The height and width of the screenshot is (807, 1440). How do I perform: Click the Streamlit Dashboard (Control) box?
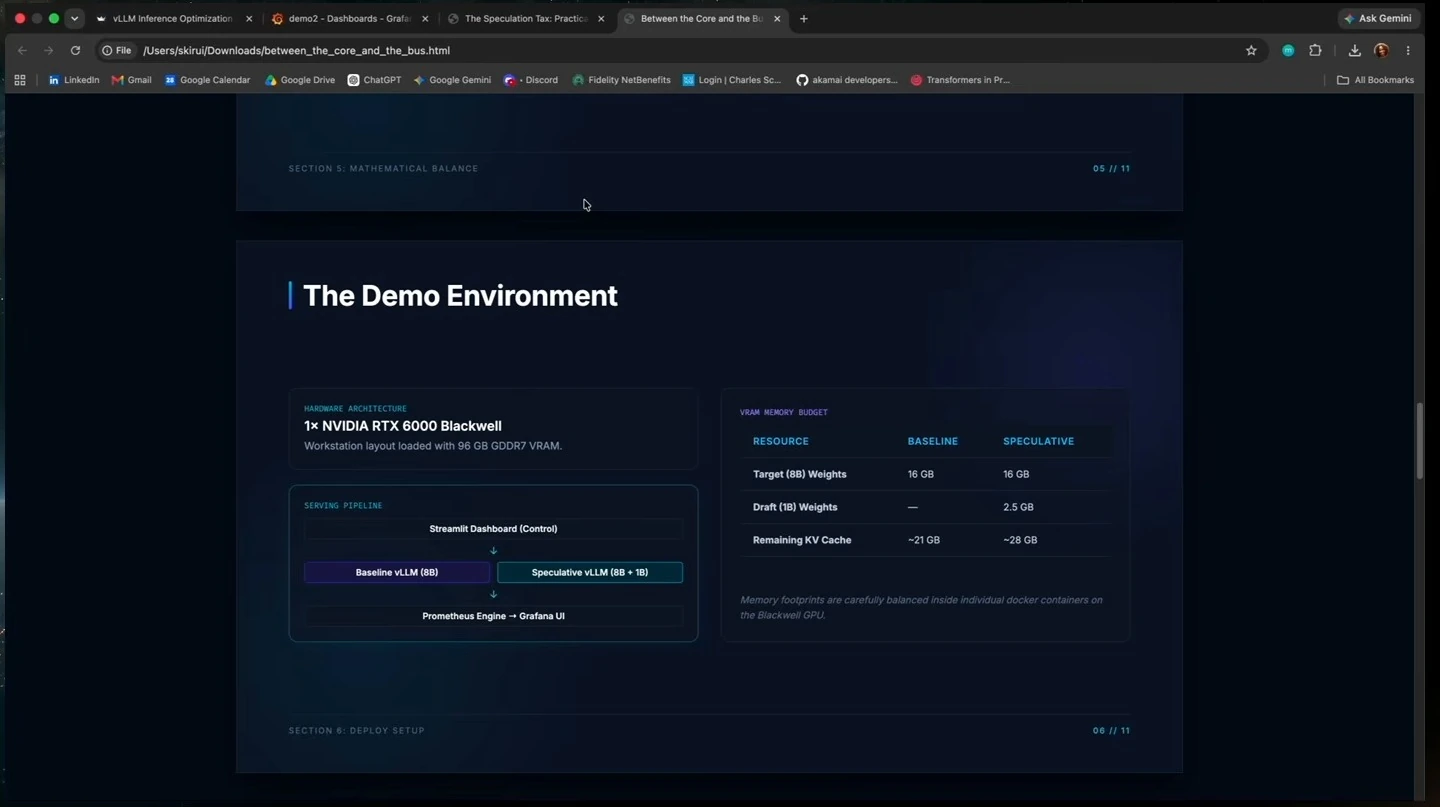click(493, 528)
